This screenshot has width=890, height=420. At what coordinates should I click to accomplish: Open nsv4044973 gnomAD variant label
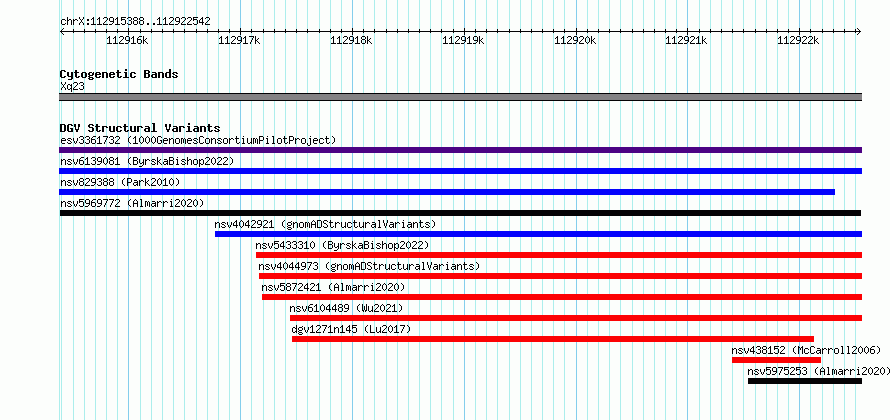click(x=369, y=266)
